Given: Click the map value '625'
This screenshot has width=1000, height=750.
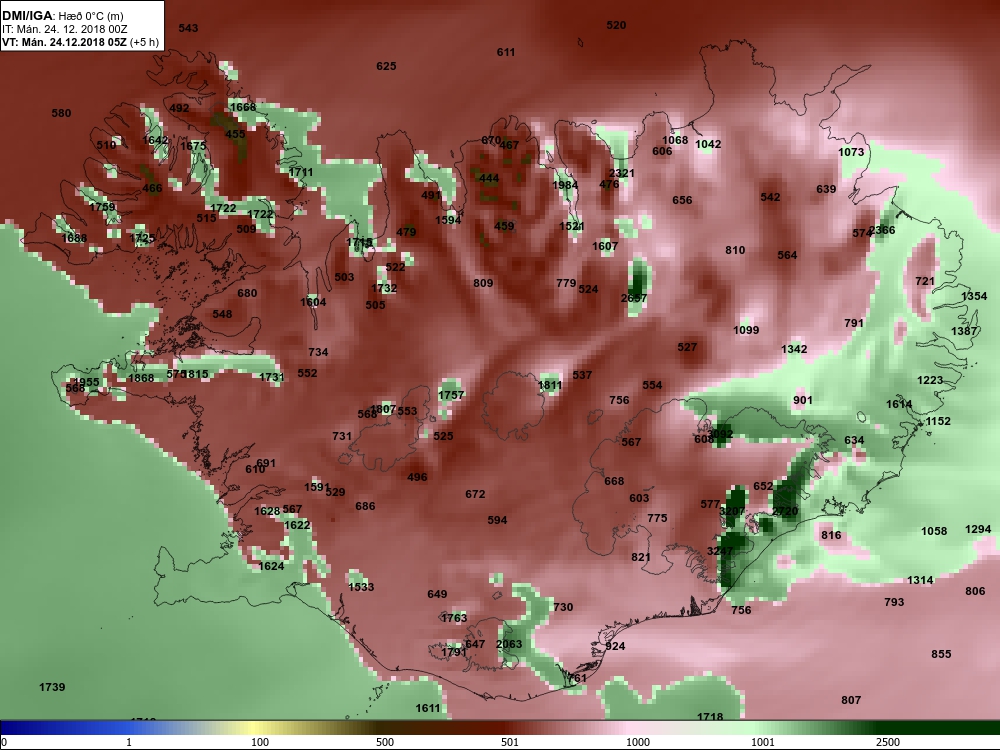Looking at the screenshot, I should (x=386, y=66).
